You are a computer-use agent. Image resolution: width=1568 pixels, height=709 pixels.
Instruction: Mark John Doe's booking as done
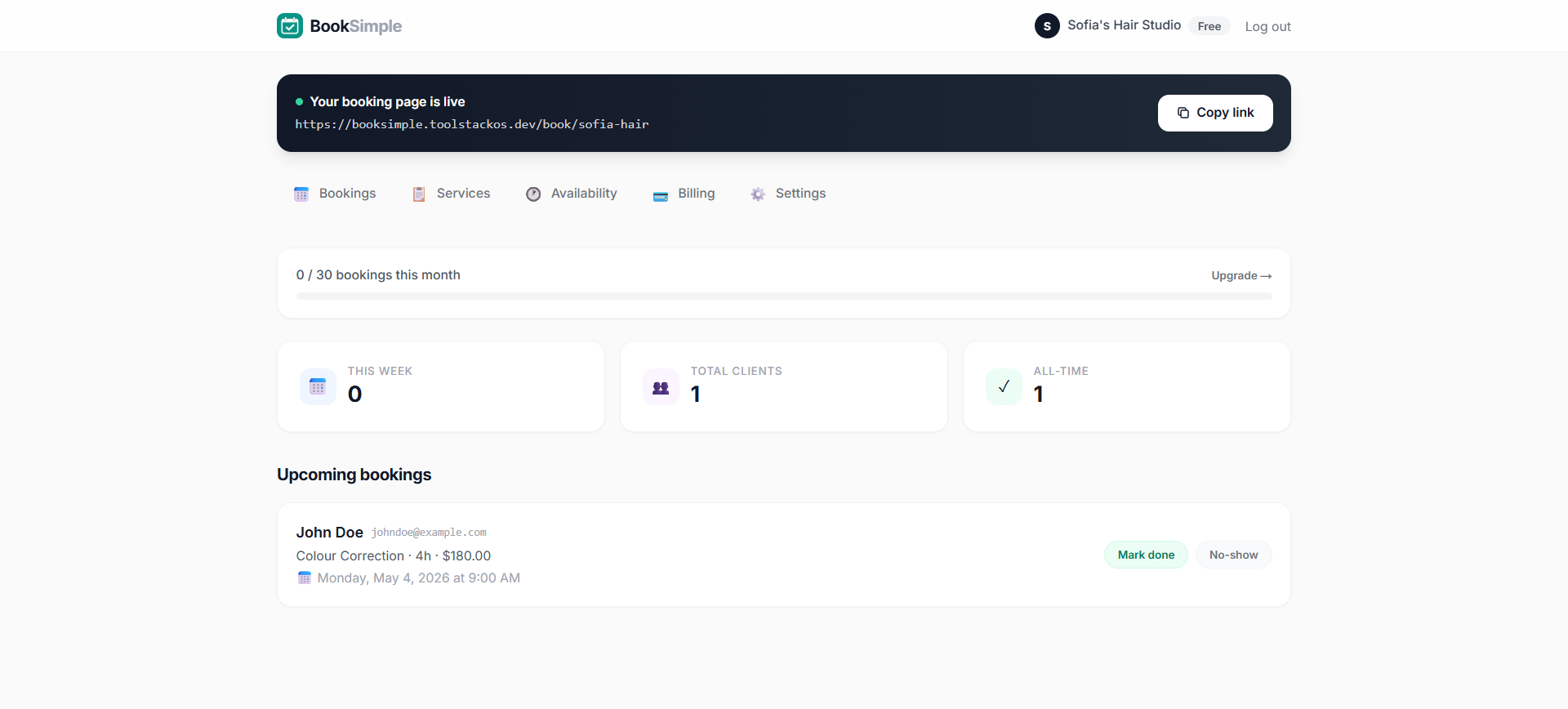1146,555
